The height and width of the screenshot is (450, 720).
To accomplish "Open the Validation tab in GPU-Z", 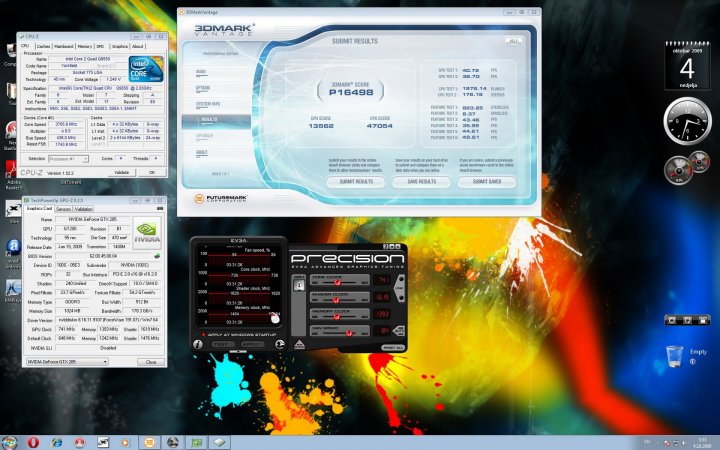I will coord(83,209).
